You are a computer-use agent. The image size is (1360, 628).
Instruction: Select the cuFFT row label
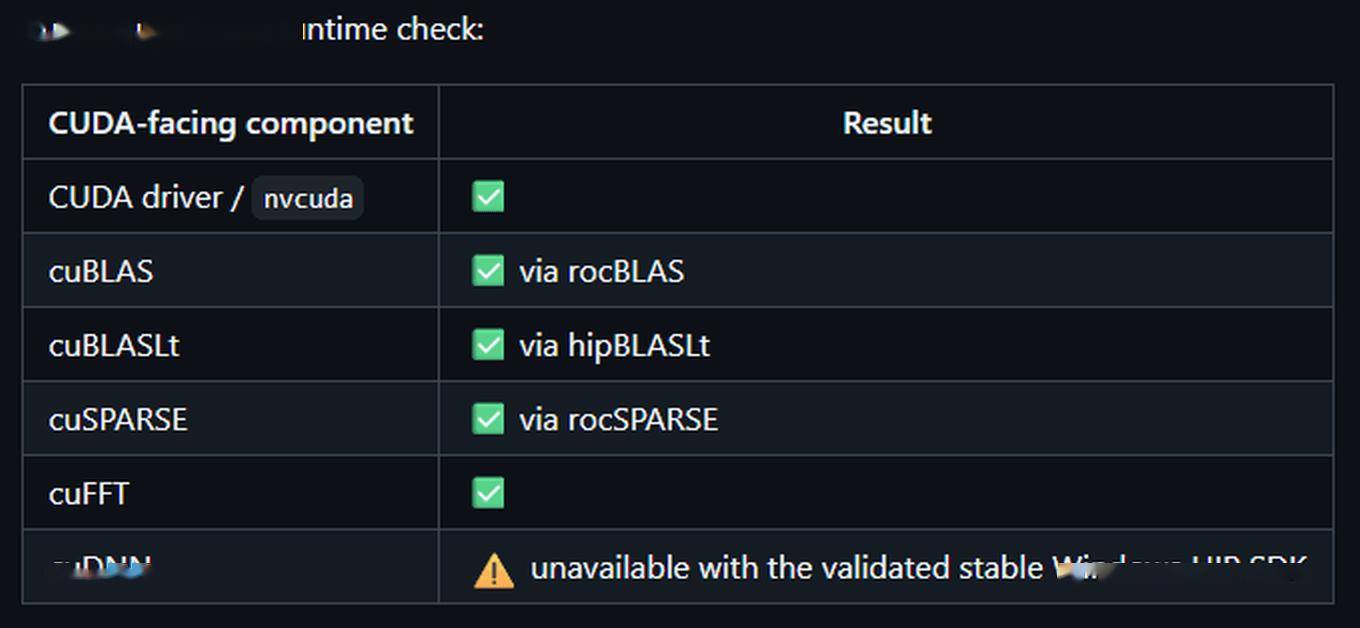[89, 493]
